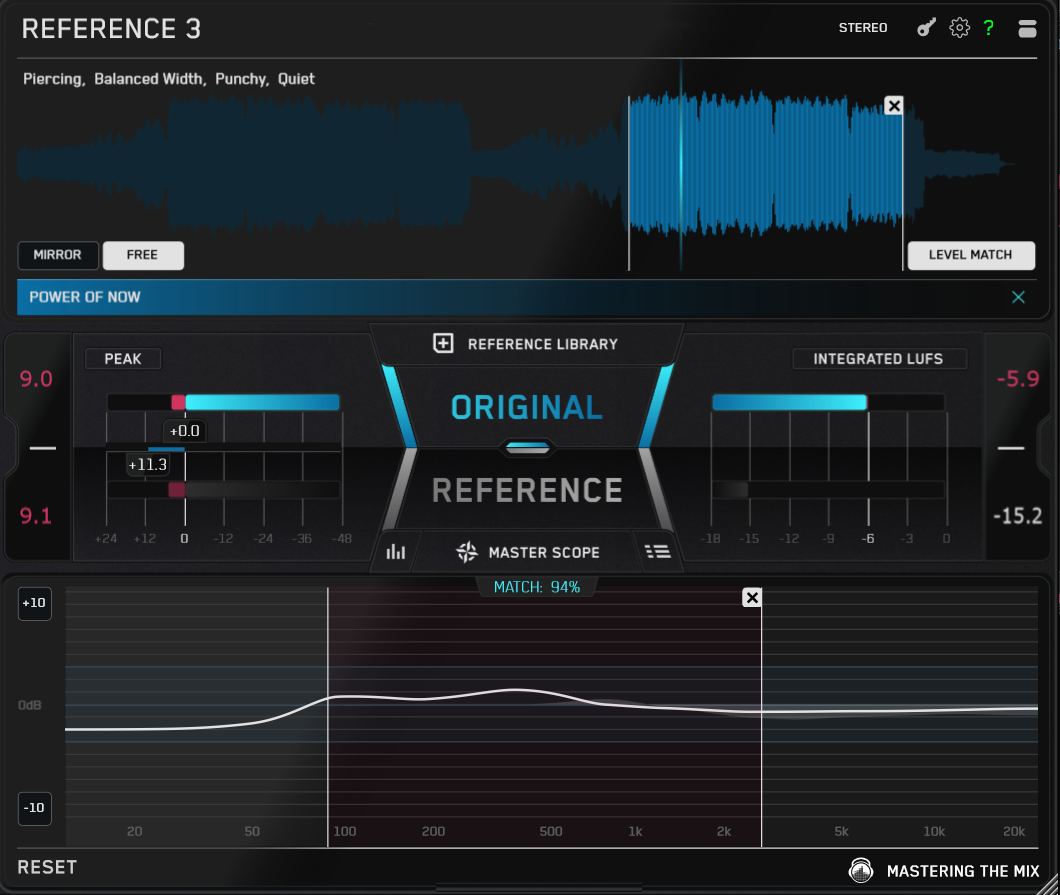Screen dimensions: 1060x895
Task: Click the original peak value 9.0
Action: (x=36, y=379)
